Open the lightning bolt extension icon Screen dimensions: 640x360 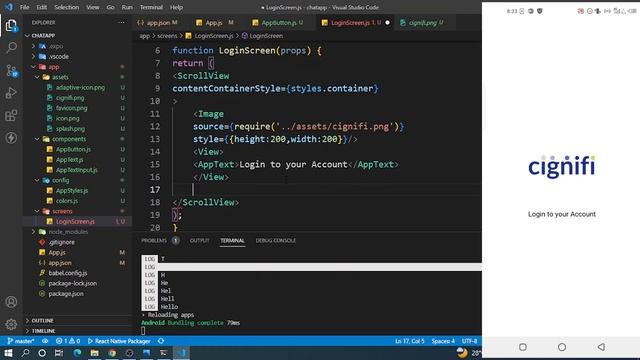tap(11, 138)
